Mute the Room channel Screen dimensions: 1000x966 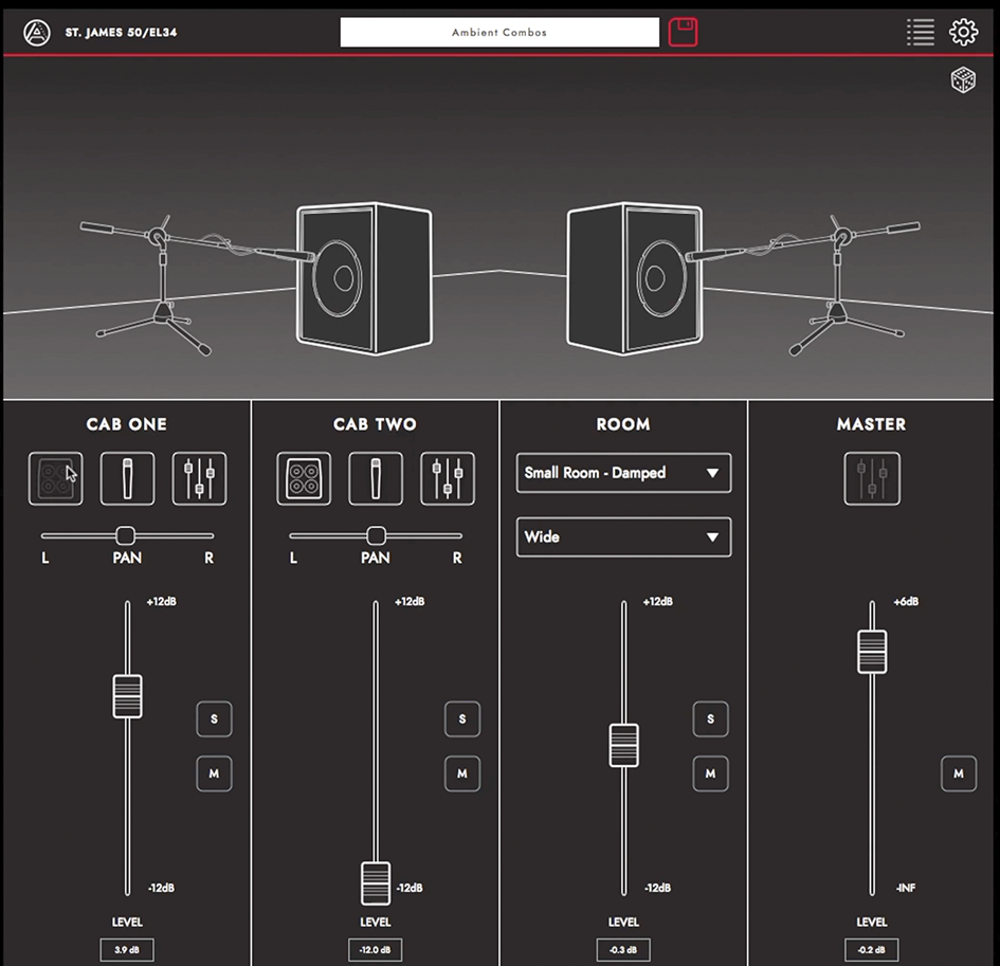click(x=710, y=773)
